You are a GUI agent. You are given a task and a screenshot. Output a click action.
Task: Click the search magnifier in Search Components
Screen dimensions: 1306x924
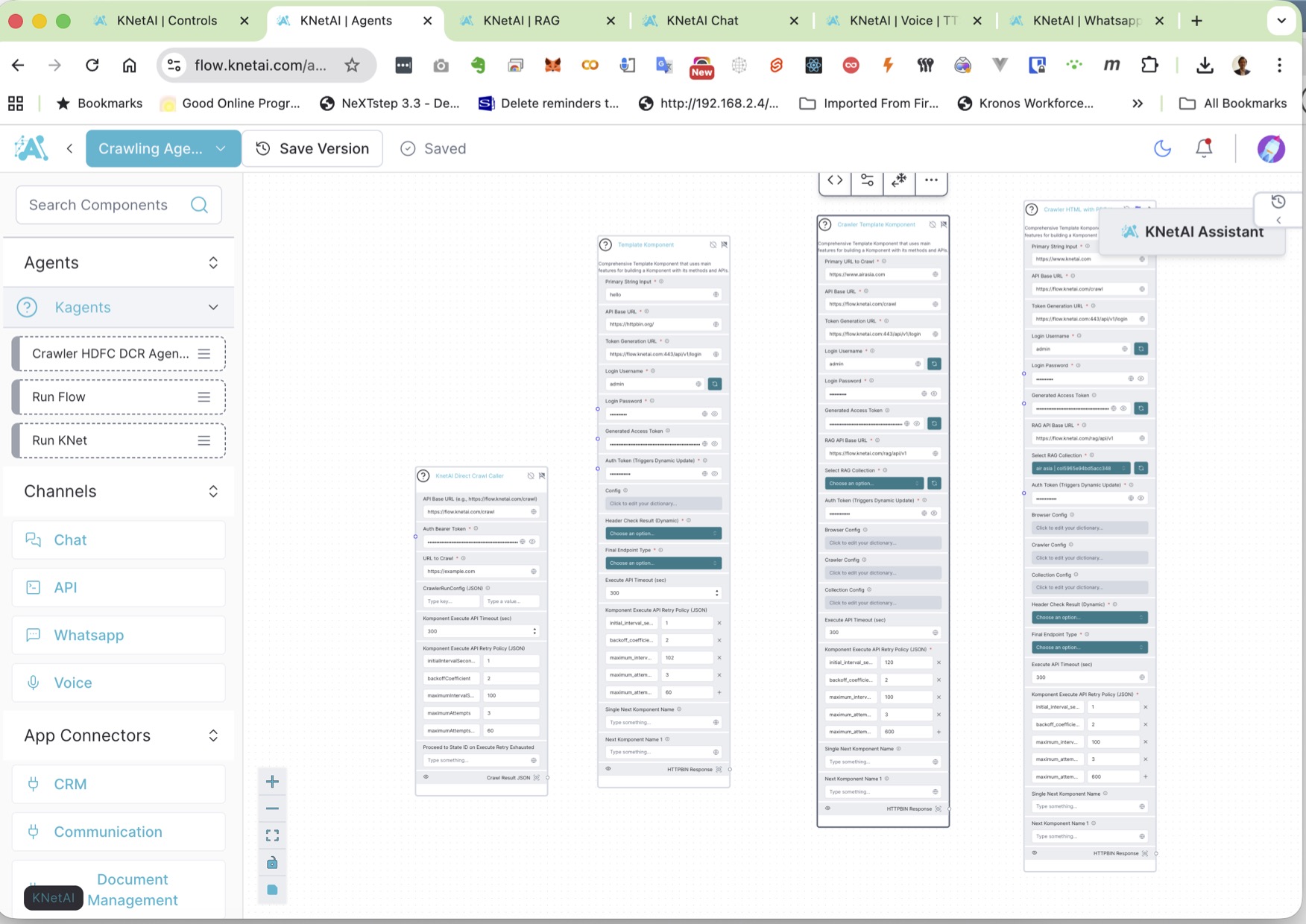(199, 205)
